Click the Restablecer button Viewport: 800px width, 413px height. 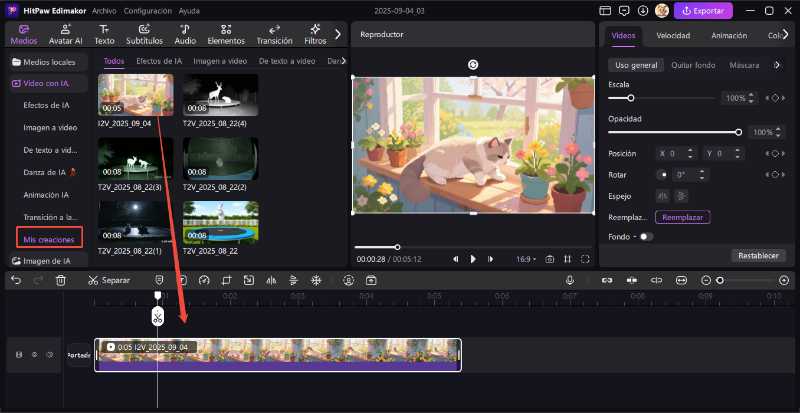point(758,255)
